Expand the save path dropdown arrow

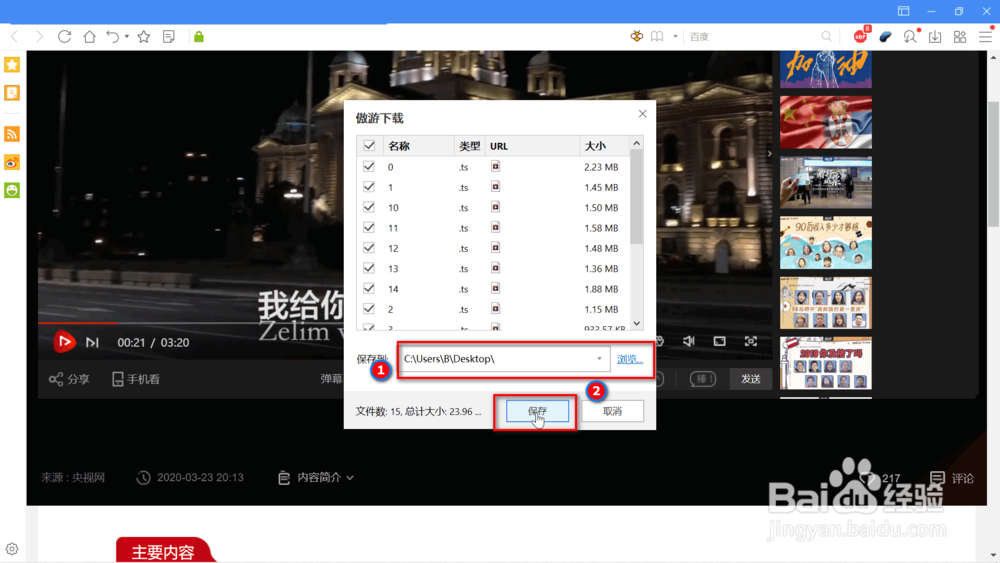(599, 359)
